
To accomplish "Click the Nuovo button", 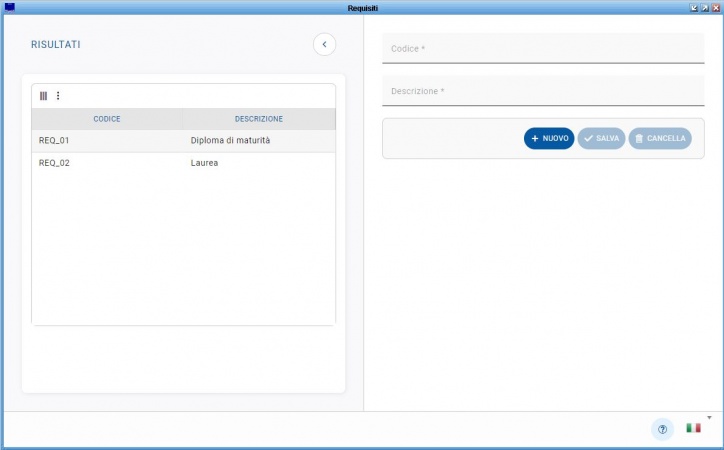I will click(549, 138).
